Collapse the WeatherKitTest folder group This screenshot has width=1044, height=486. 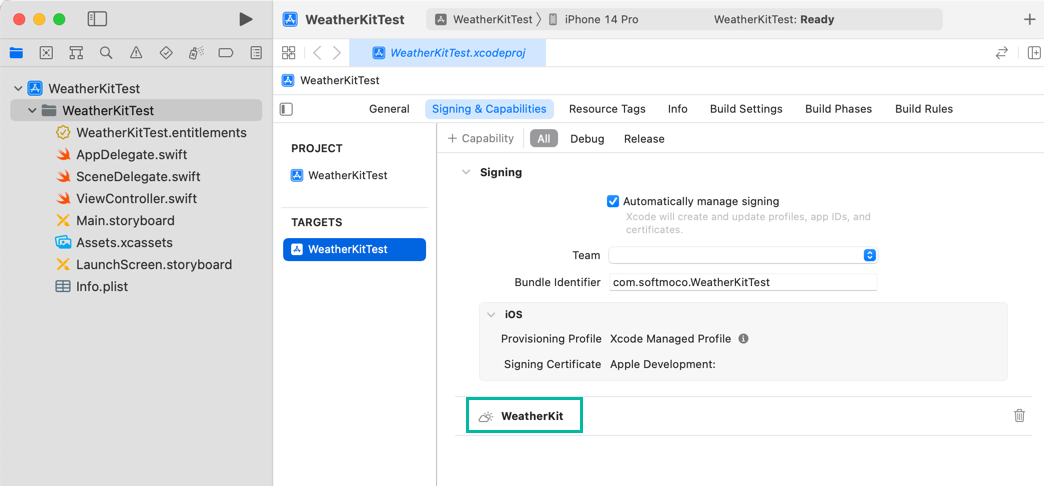coord(32,111)
